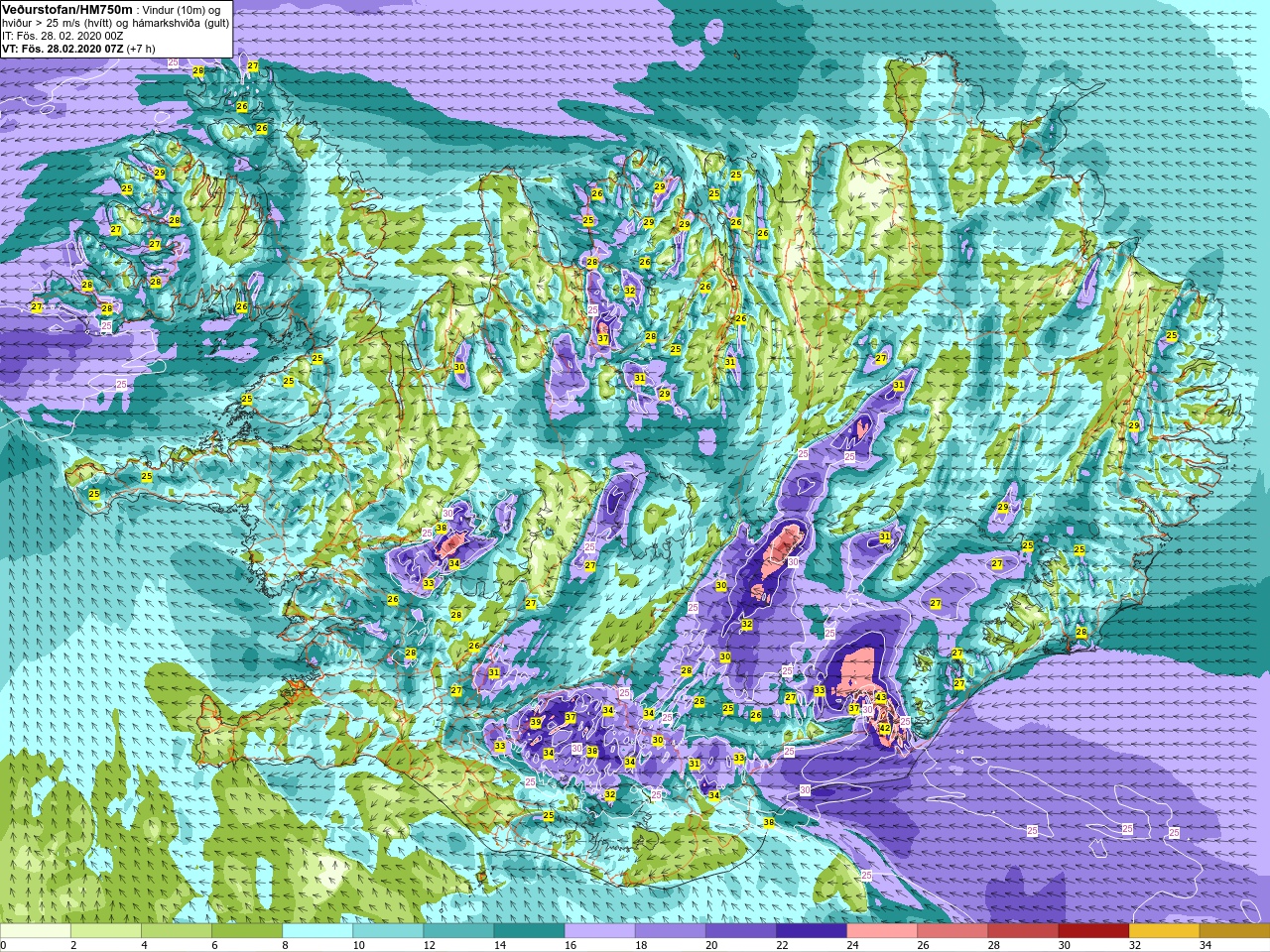Pick the 12–14 m/s teal legend swatch
Viewport: 1270px width, 952px height.
coord(458,931)
